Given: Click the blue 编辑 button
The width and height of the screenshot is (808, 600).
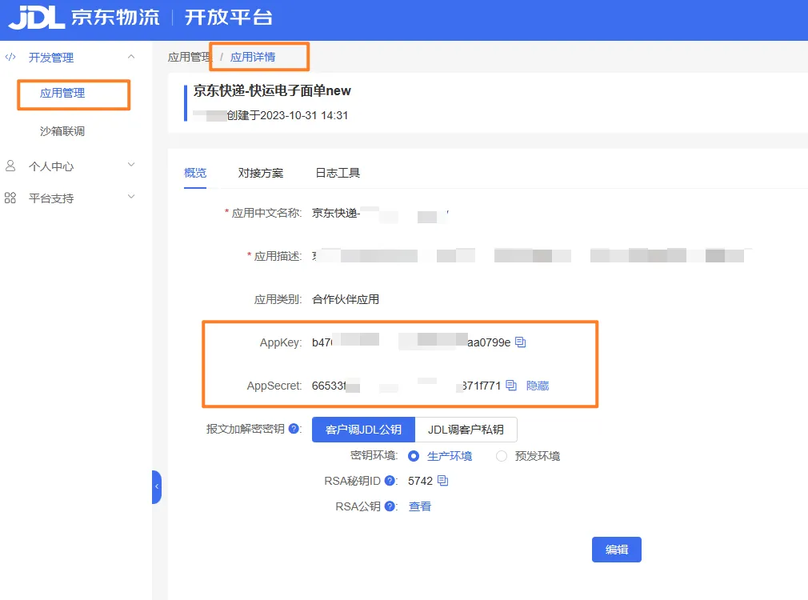Looking at the screenshot, I should 616,550.
